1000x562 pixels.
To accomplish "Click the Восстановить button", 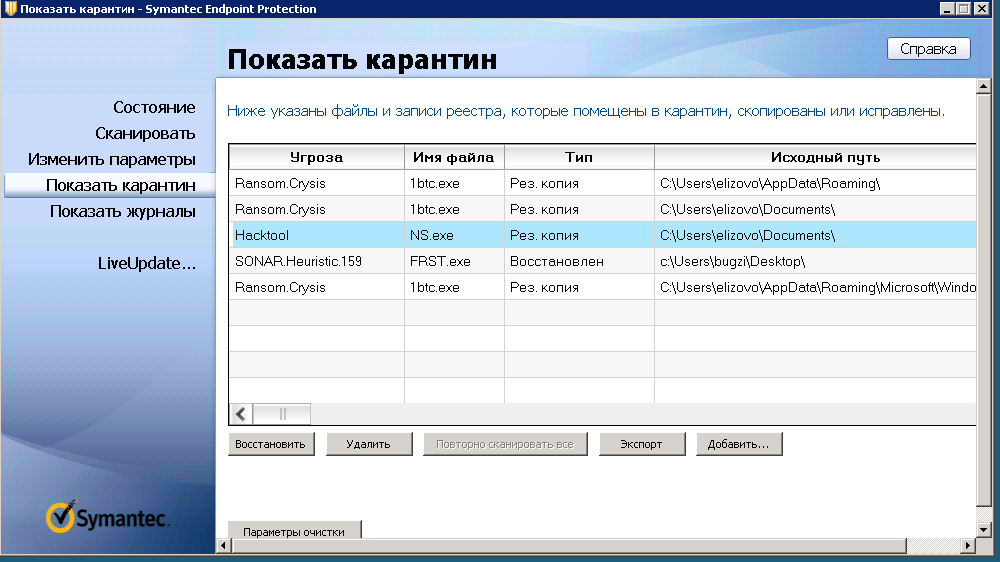I will coord(271,444).
